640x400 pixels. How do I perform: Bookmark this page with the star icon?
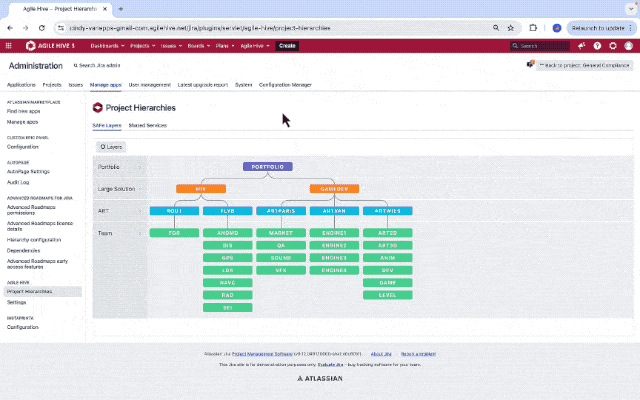(511, 28)
